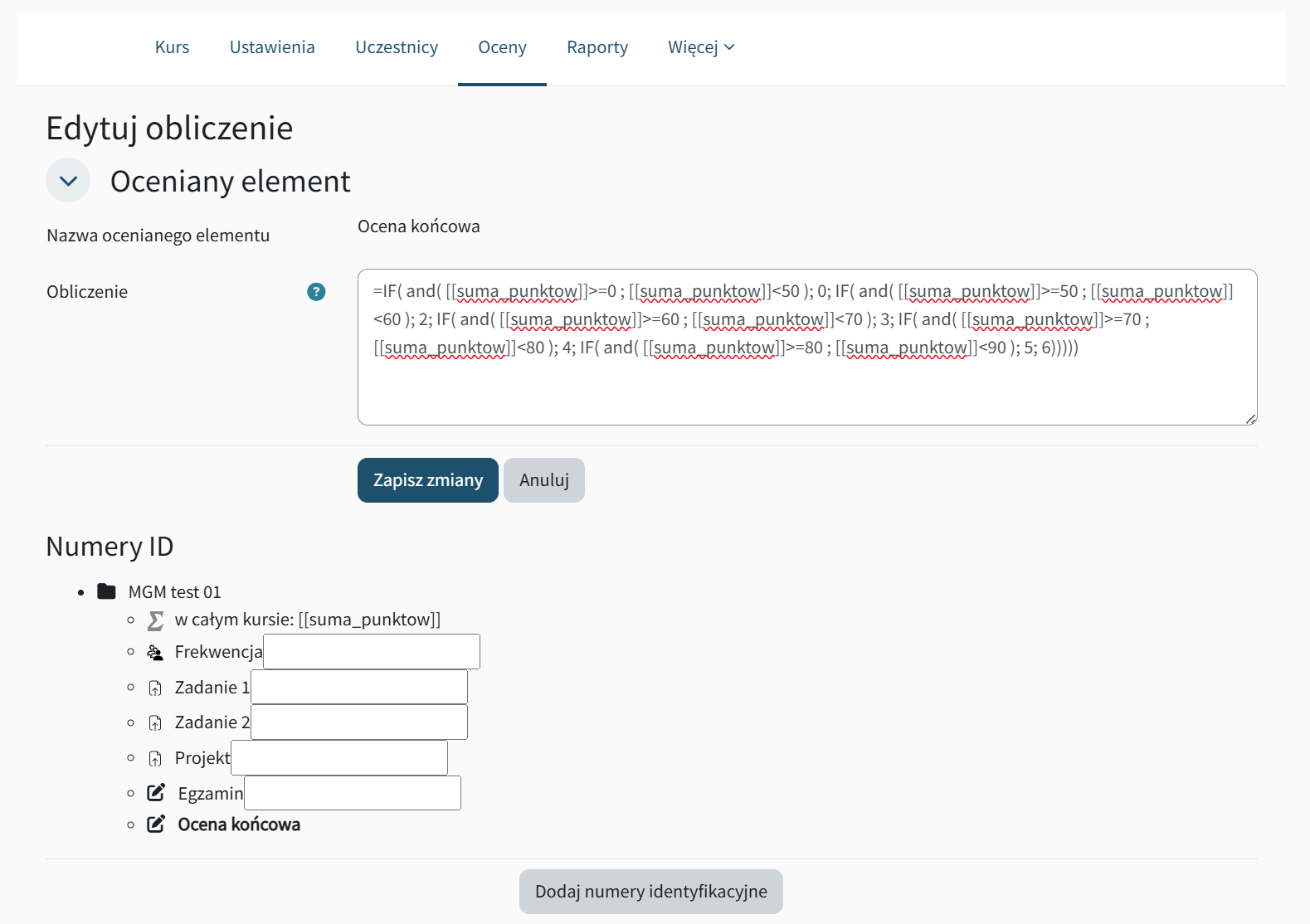This screenshot has width=1310, height=924.
Task: Click the Frekwencja attendance icon
Action: 155,653
